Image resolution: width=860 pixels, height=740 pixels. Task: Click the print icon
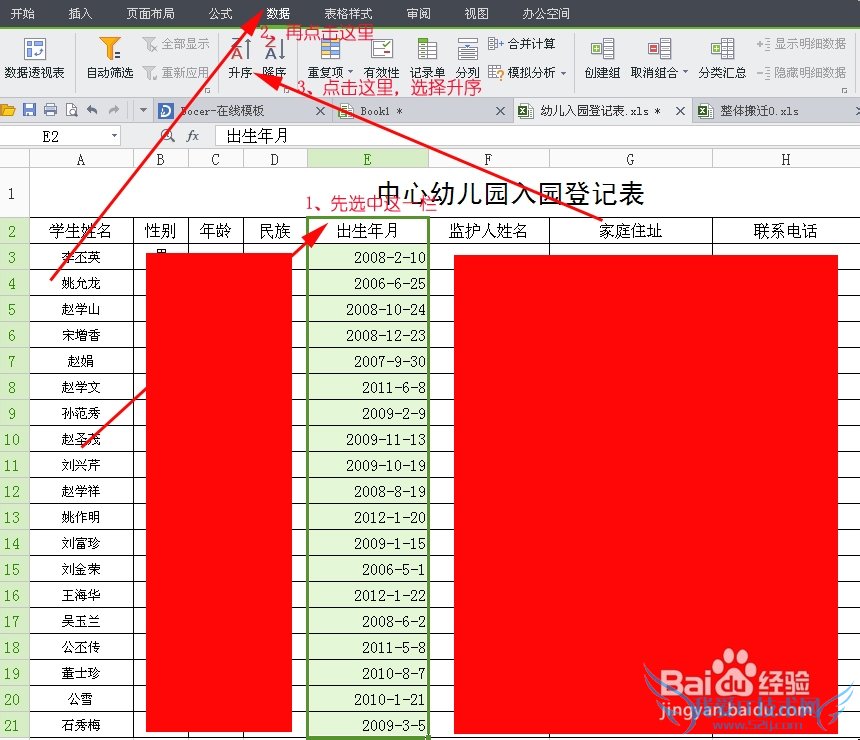click(50, 110)
